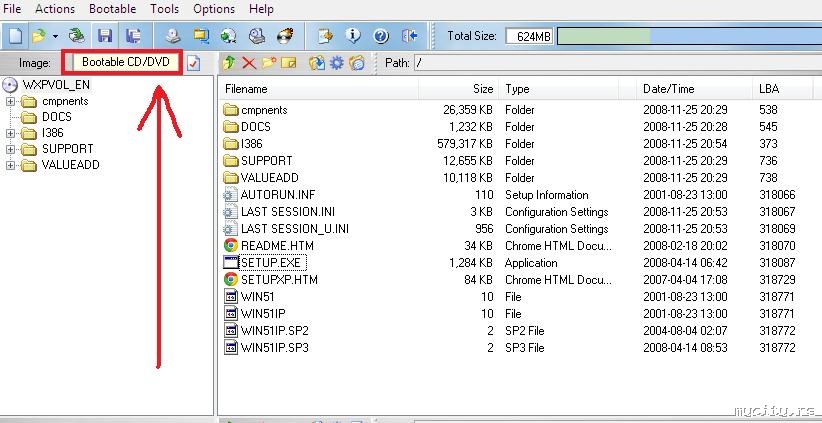Screen dimensions: 822x423
Task: Click the folder with blue label icon
Action: tap(357, 63)
